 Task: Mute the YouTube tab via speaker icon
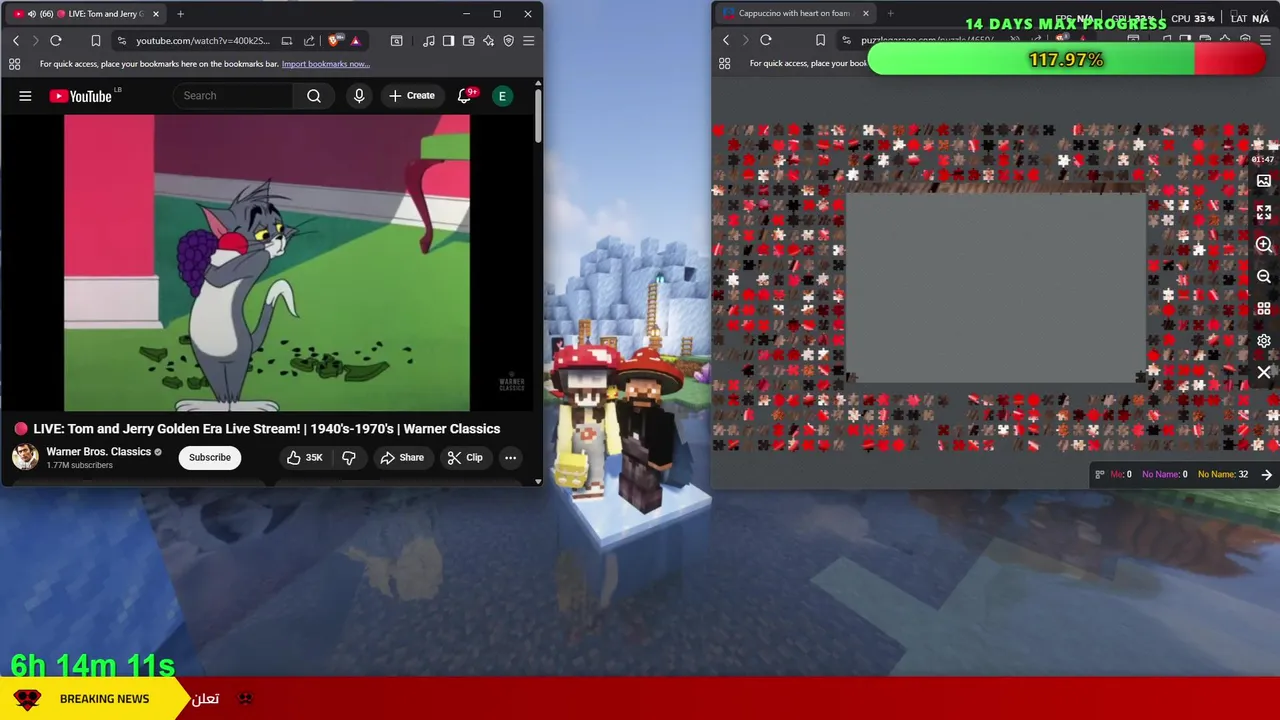pyautogui.click(x=31, y=14)
